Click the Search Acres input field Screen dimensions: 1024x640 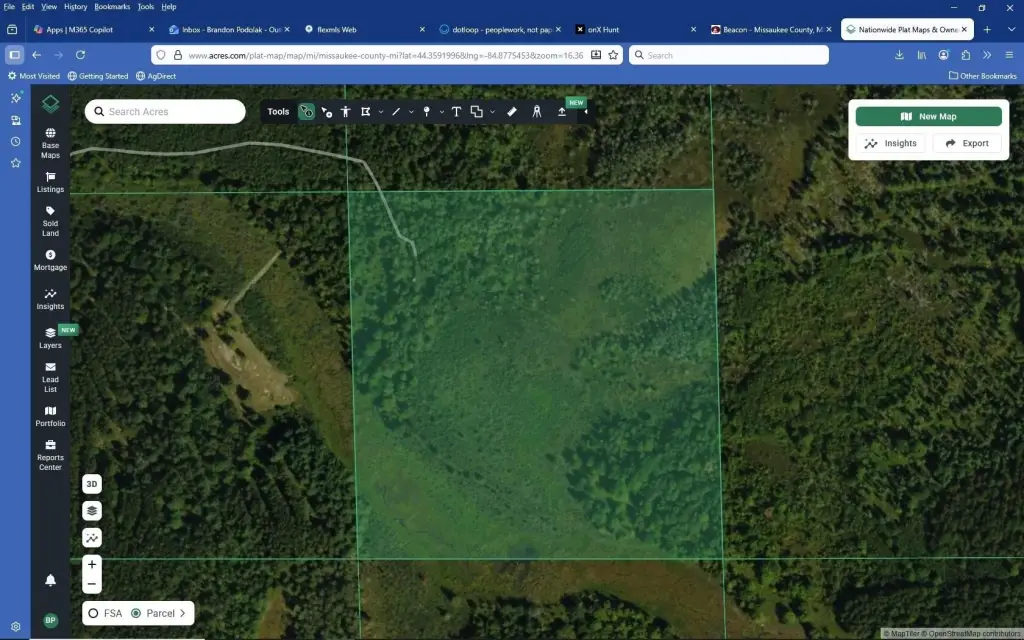[165, 112]
